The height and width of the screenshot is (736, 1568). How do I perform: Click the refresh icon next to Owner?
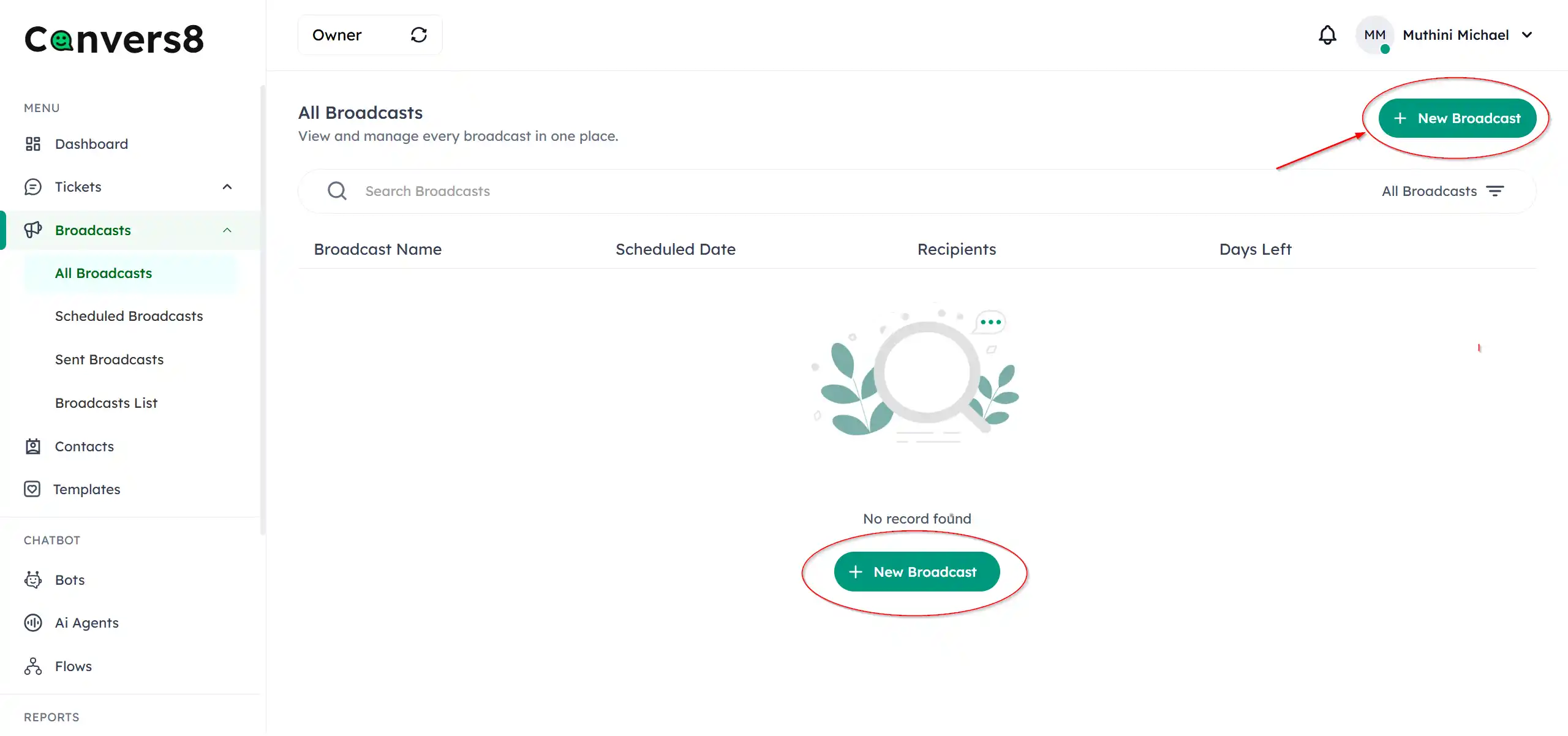coord(419,35)
